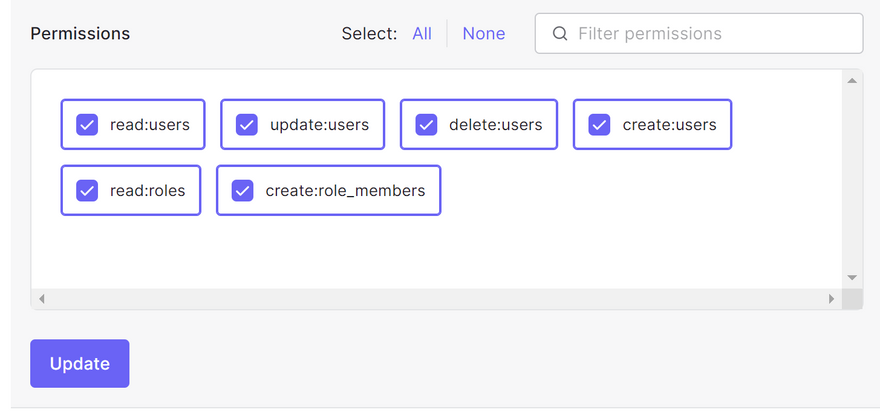The width and height of the screenshot is (880, 412).
Task: Focus the Filter permissions input field
Action: pos(710,34)
